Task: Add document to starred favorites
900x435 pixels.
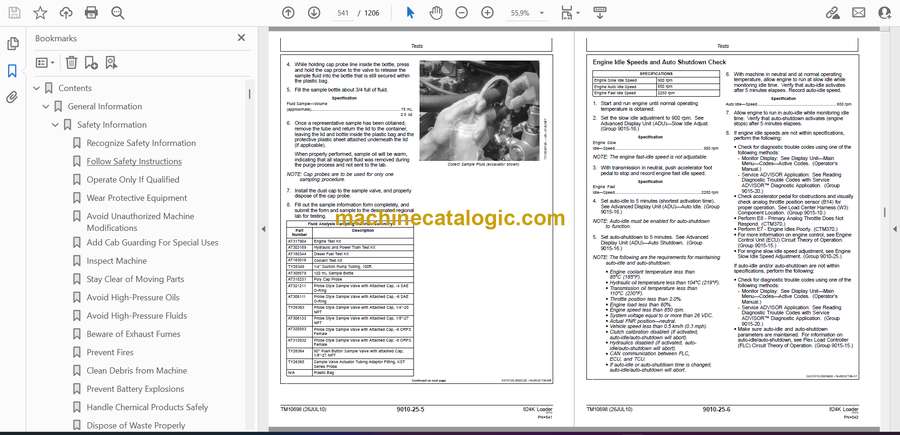Action: click(x=40, y=13)
